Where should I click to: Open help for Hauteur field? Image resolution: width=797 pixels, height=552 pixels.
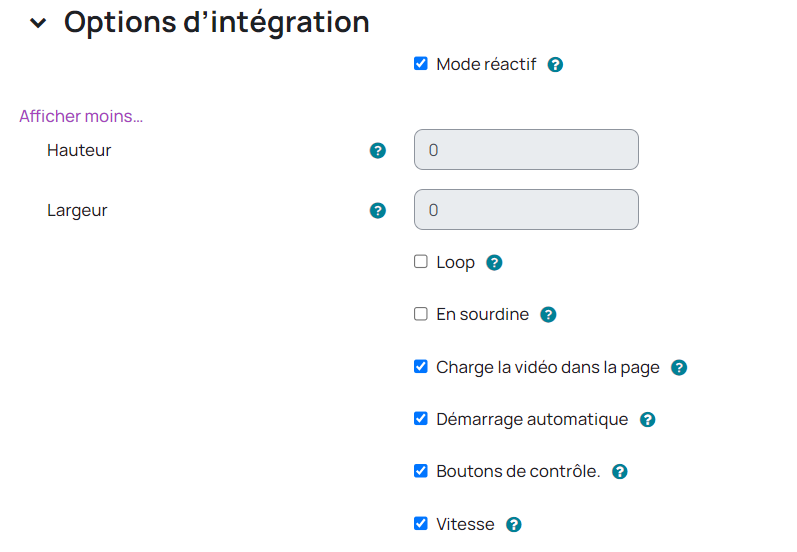(x=378, y=151)
